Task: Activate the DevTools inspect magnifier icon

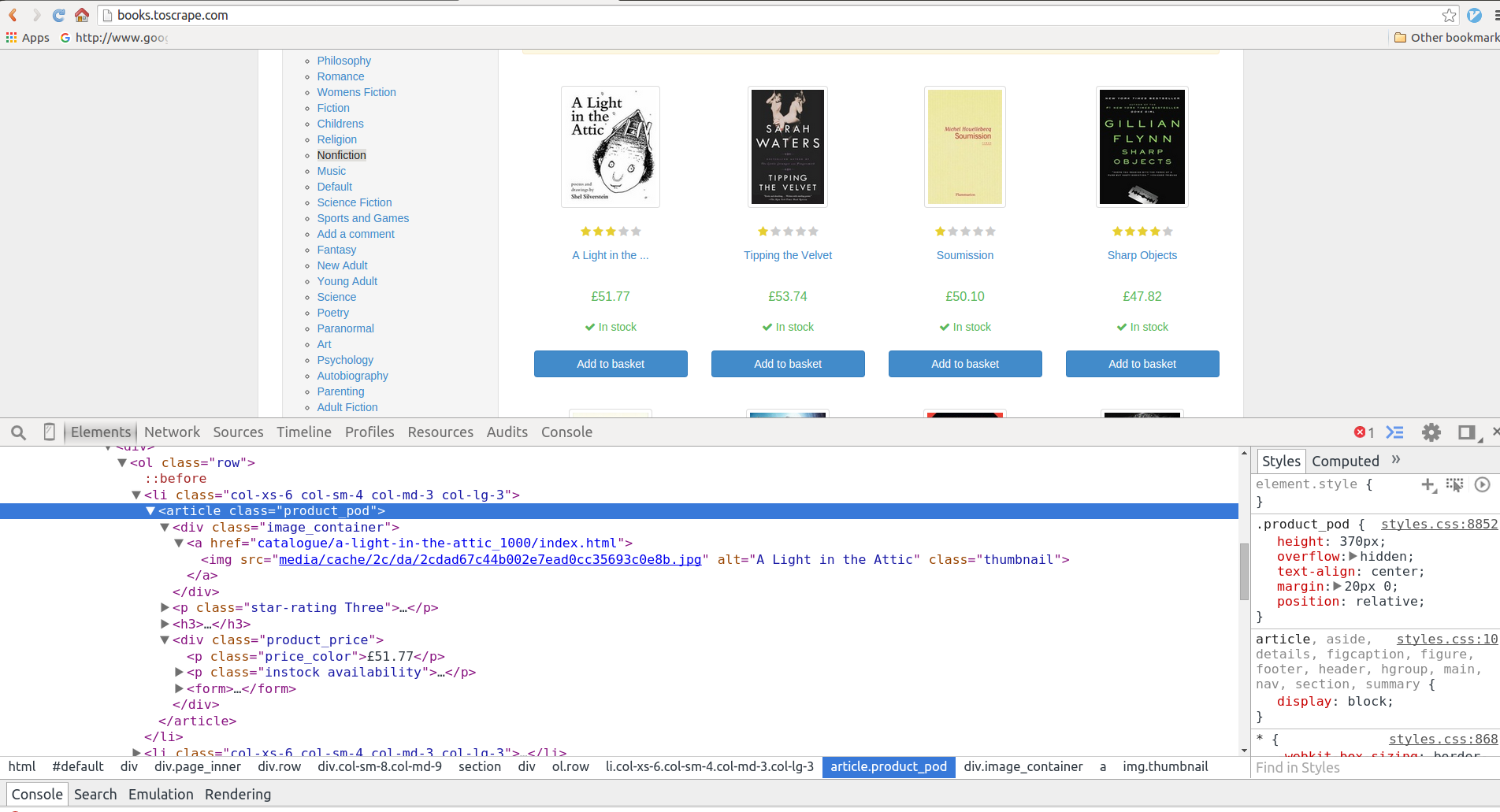Action: tap(19, 432)
